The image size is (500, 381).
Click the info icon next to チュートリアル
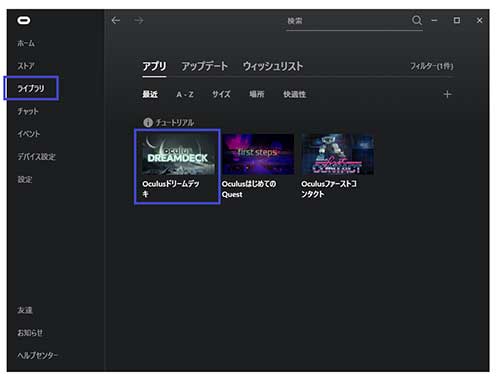(148, 123)
